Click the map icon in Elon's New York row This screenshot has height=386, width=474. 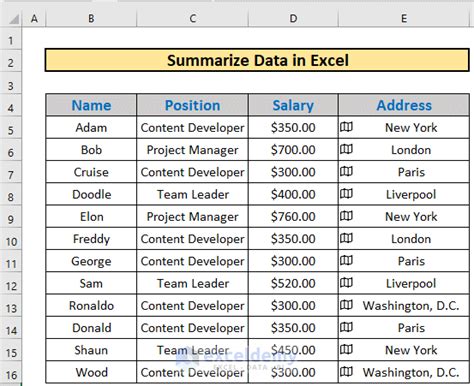pos(346,216)
